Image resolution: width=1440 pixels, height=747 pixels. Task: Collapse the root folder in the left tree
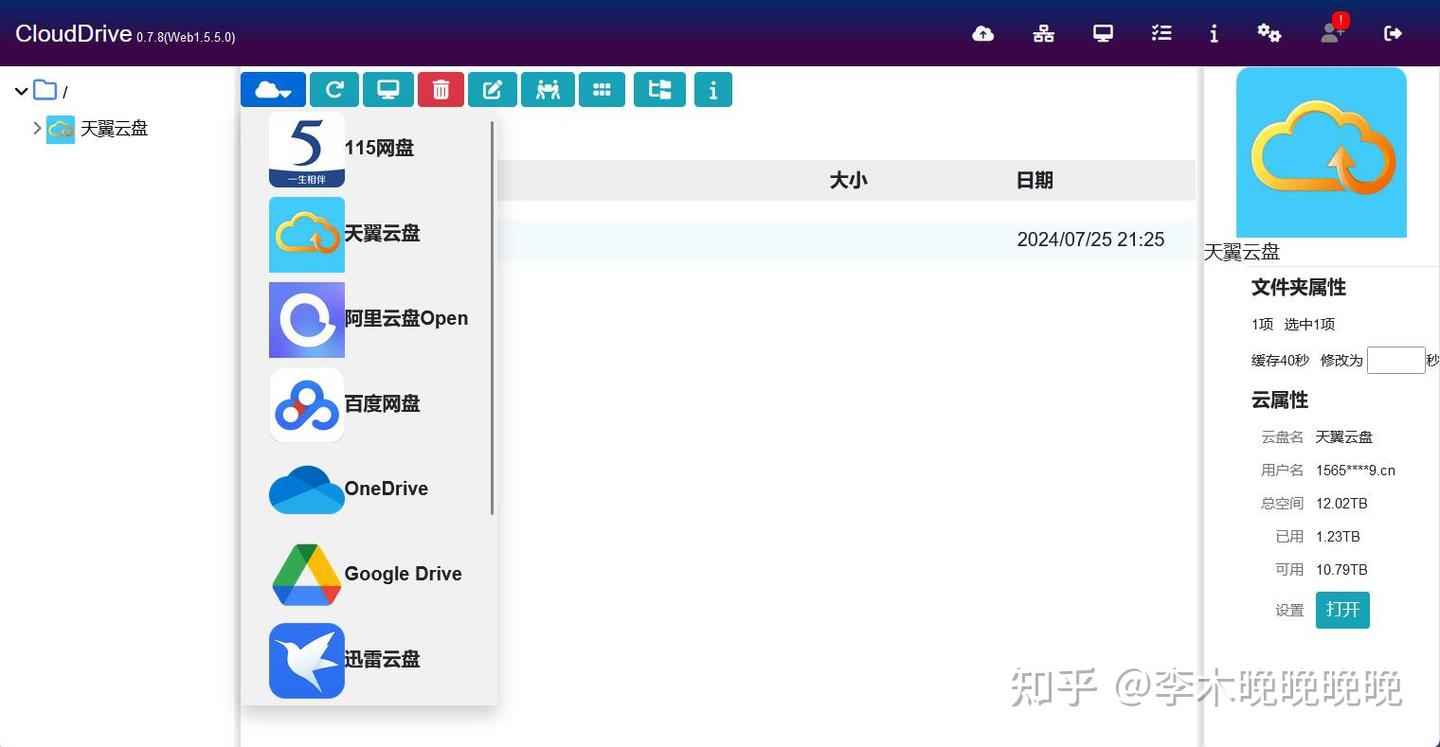(21, 90)
